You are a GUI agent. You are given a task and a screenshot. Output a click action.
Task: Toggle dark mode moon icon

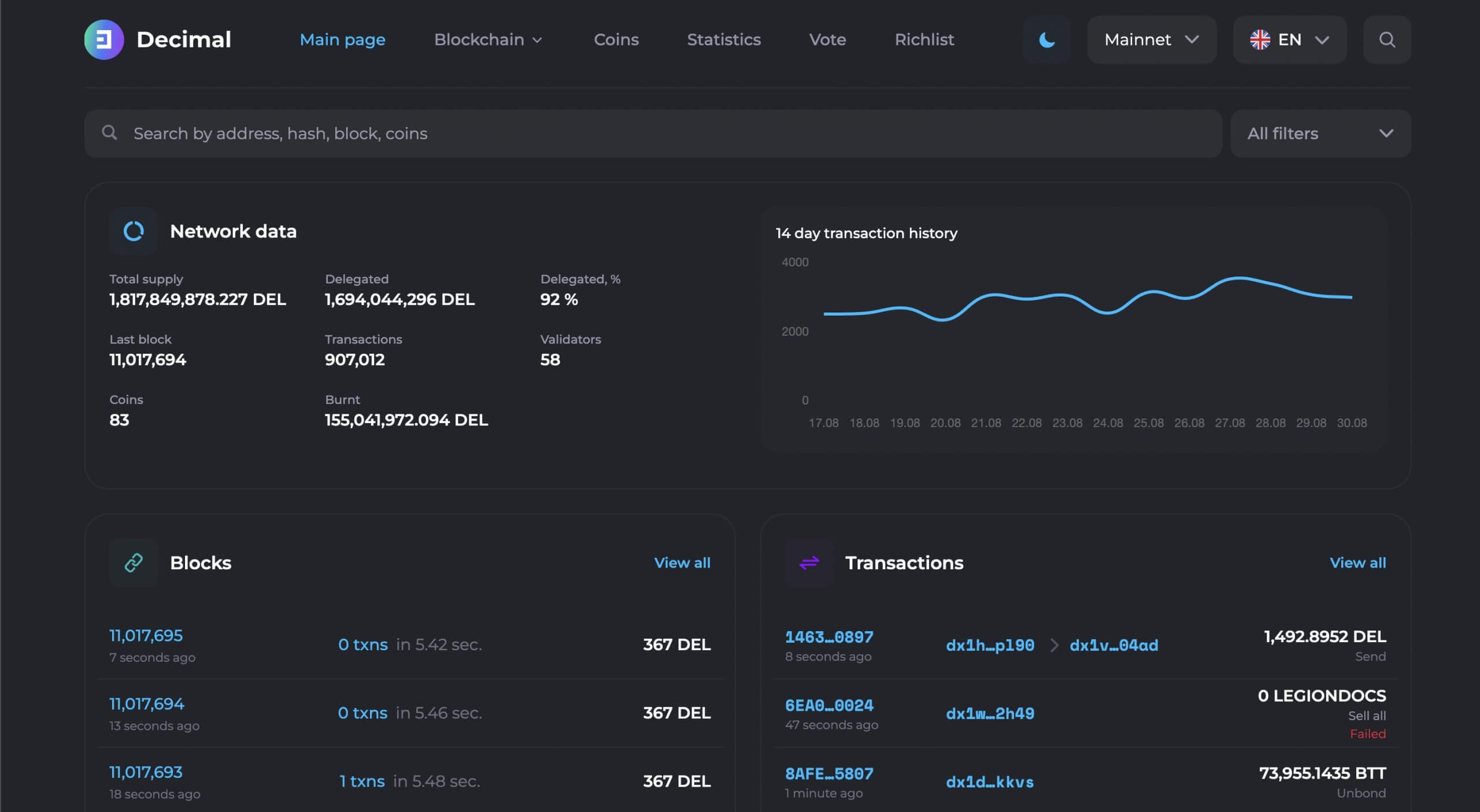click(x=1046, y=39)
